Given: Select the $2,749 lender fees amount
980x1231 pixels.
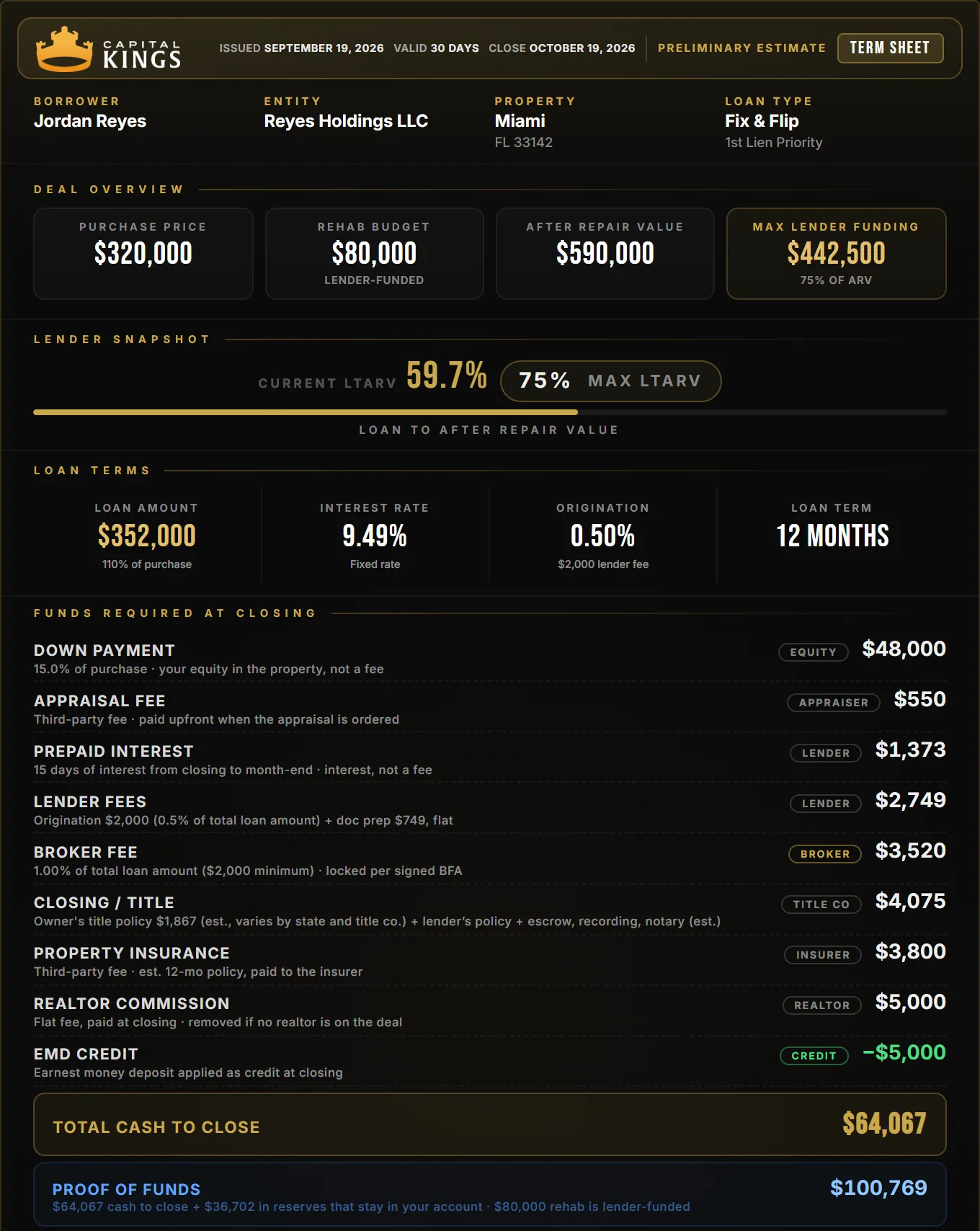Looking at the screenshot, I should click(x=911, y=801).
